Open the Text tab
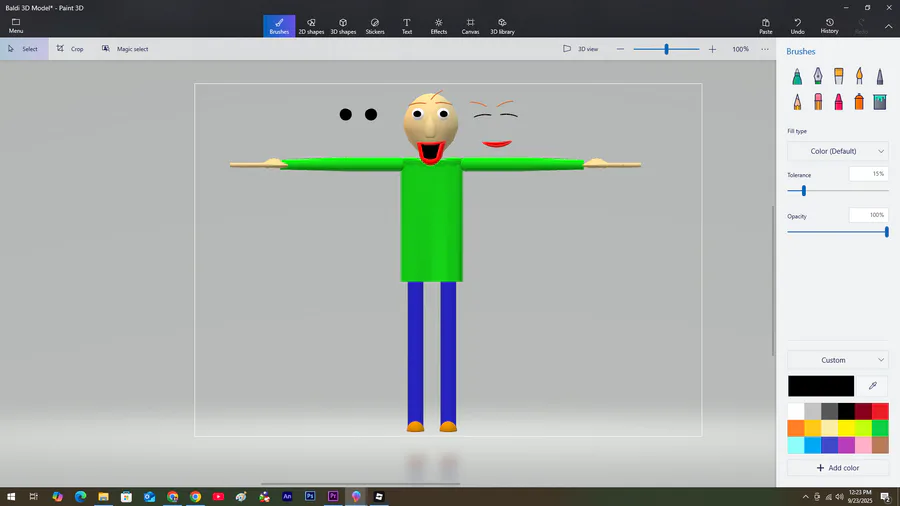900x506 pixels. tap(406, 26)
